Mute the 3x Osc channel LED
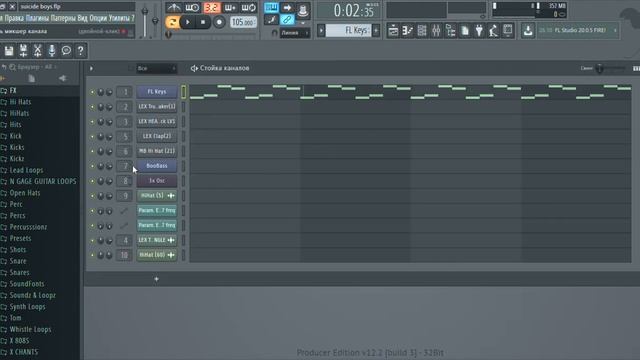The width and height of the screenshot is (640, 360). coord(92,181)
